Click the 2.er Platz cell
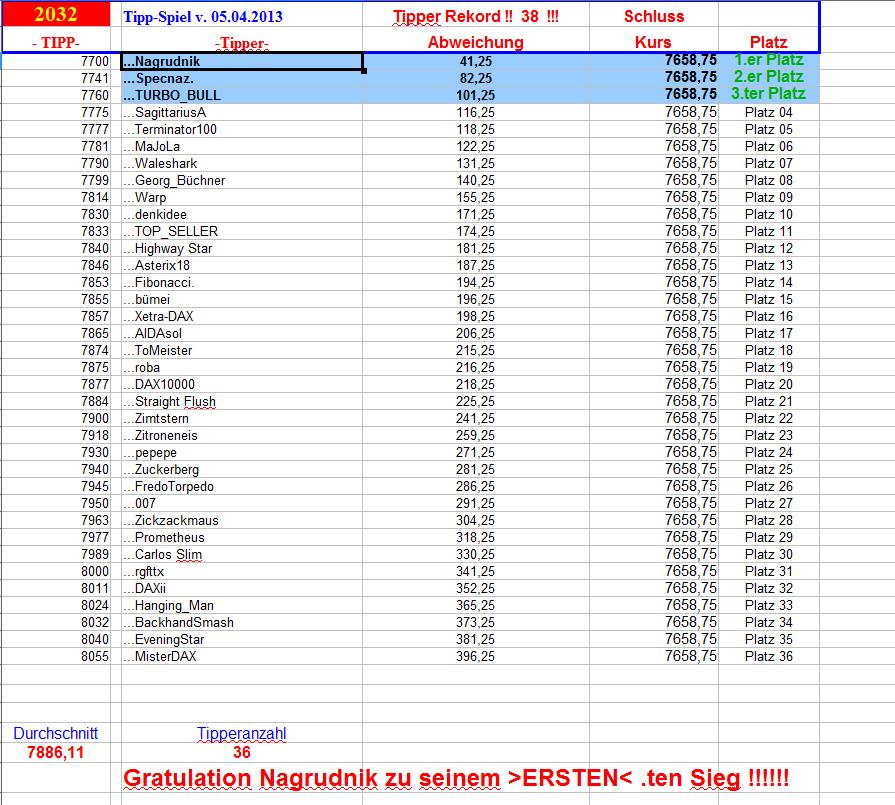The image size is (895, 805). (768, 77)
